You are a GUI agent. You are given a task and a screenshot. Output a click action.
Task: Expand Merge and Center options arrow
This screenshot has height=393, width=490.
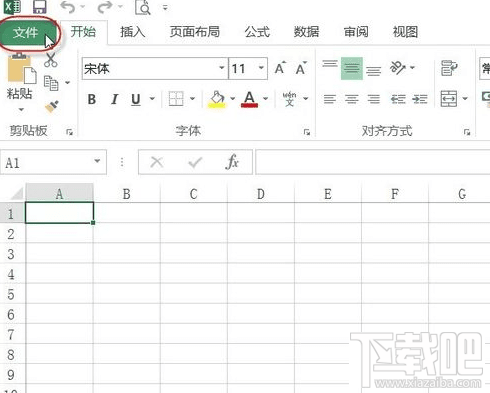(465, 98)
